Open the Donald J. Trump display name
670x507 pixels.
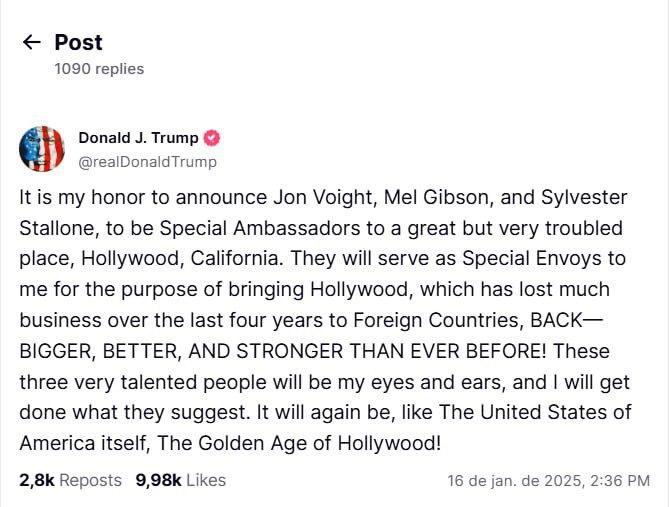point(138,138)
